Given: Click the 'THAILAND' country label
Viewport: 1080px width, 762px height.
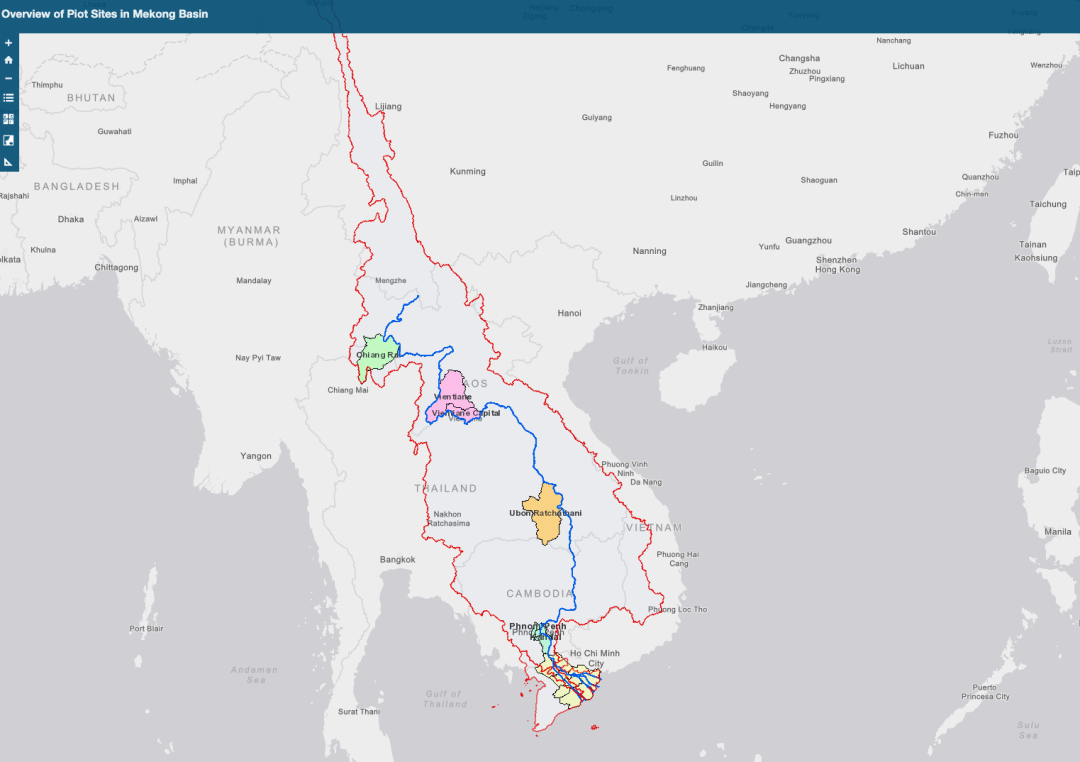Looking at the screenshot, I should [x=446, y=488].
